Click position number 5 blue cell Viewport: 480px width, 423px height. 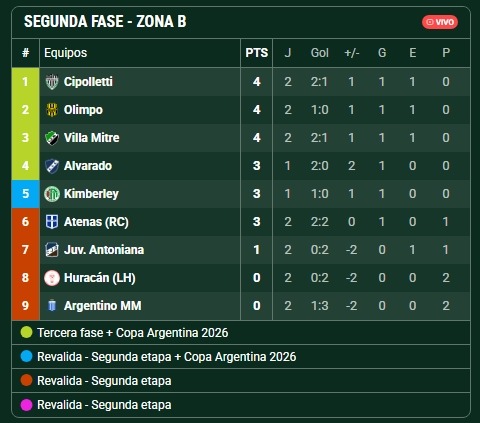point(26,194)
